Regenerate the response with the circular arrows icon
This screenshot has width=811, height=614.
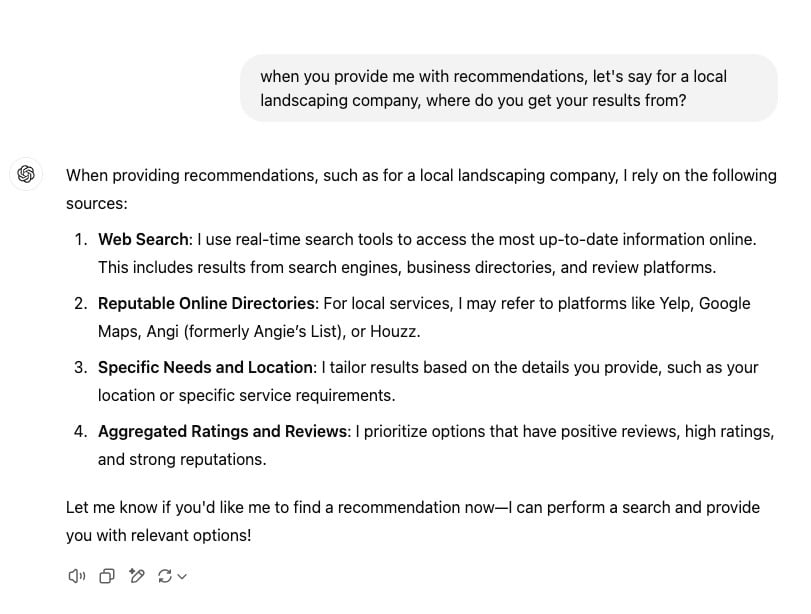point(165,576)
